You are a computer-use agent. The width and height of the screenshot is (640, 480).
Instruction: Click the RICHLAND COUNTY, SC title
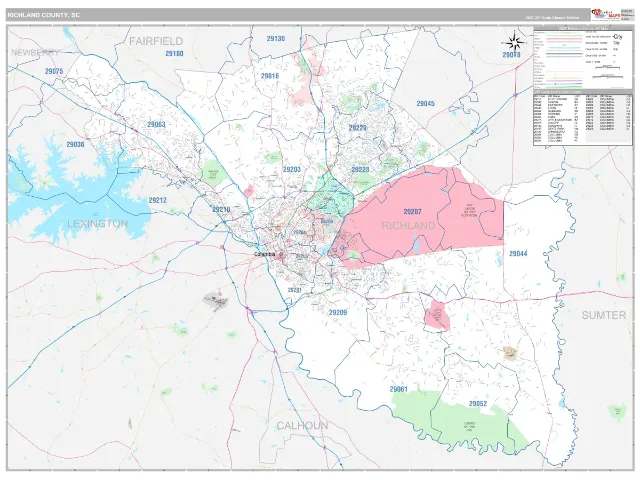pyautogui.click(x=44, y=15)
